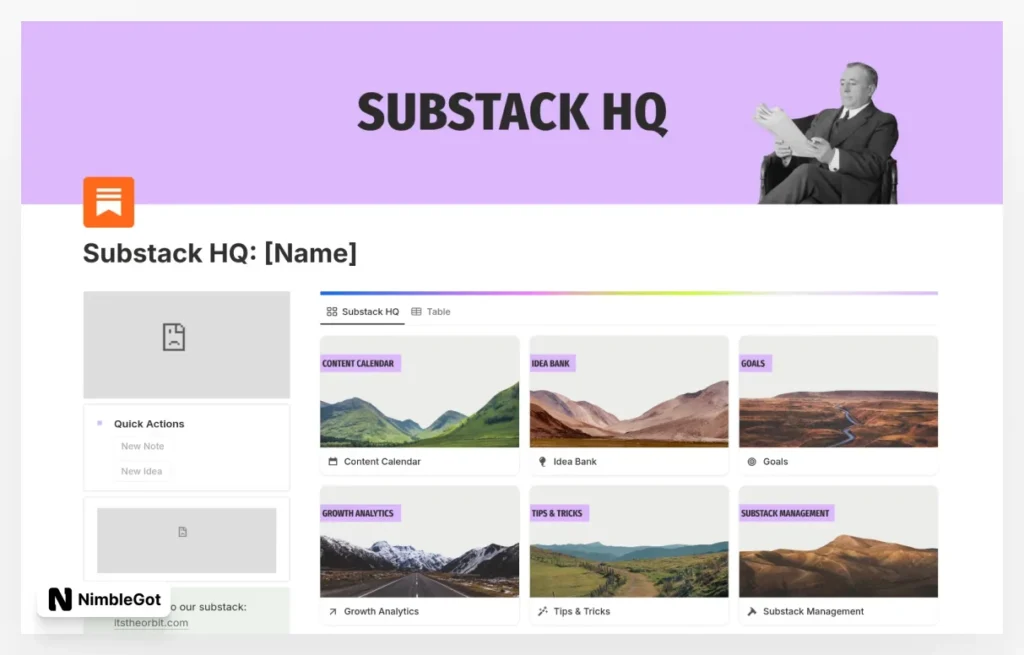Switch to the Substack HQ gallery tab
The width and height of the screenshot is (1024, 655).
pyautogui.click(x=362, y=312)
